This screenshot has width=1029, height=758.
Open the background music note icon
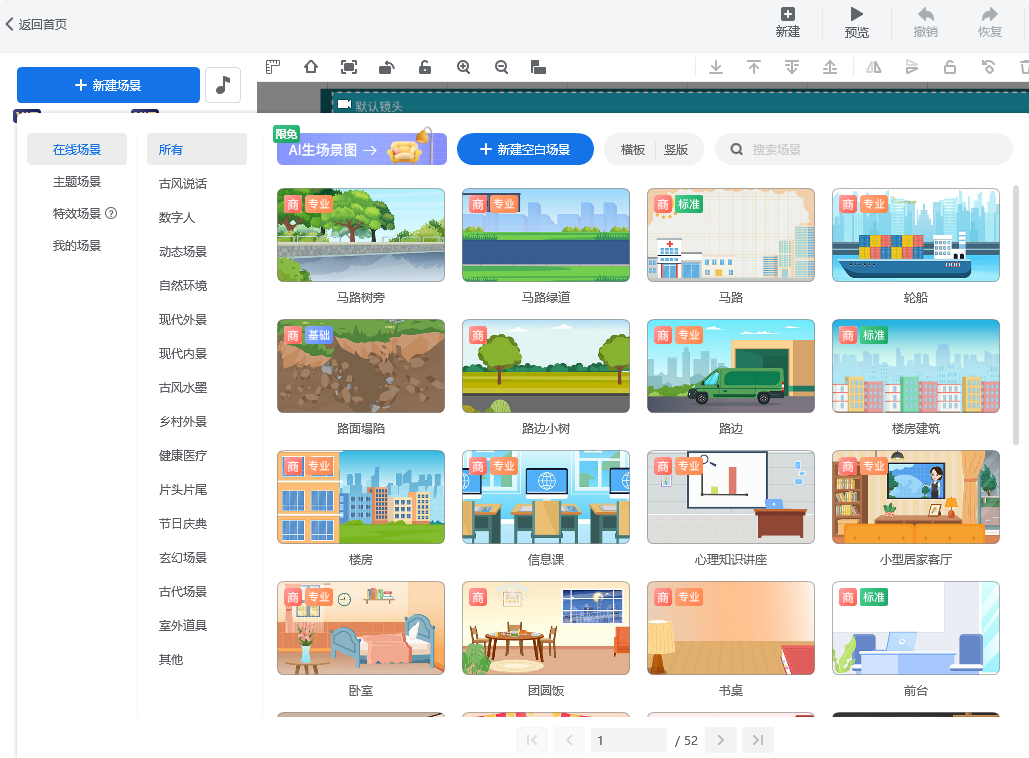(222, 85)
